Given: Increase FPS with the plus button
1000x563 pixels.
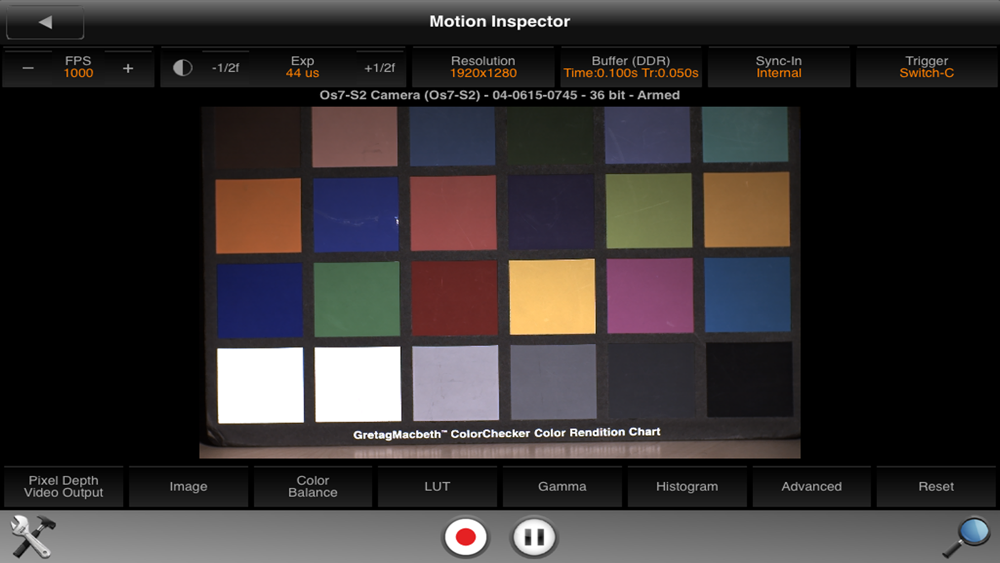Looking at the screenshot, I should pos(128,68).
